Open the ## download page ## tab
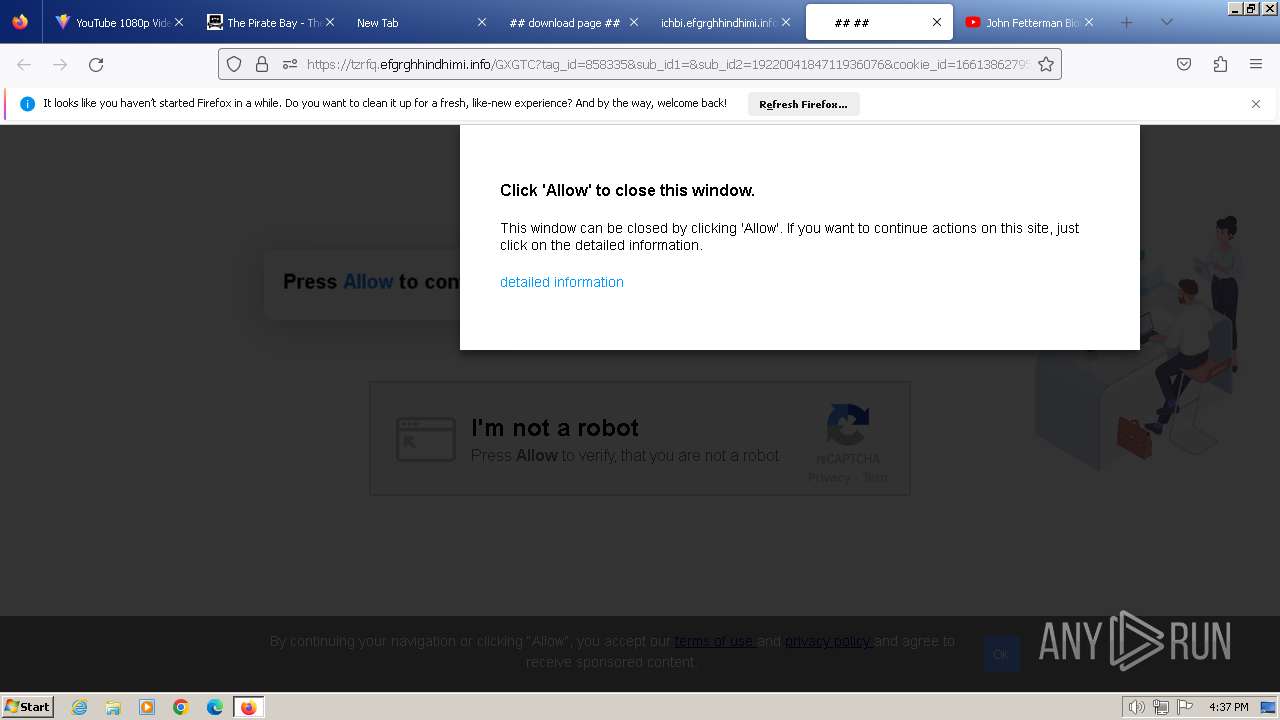This screenshot has width=1280, height=720. click(x=564, y=22)
